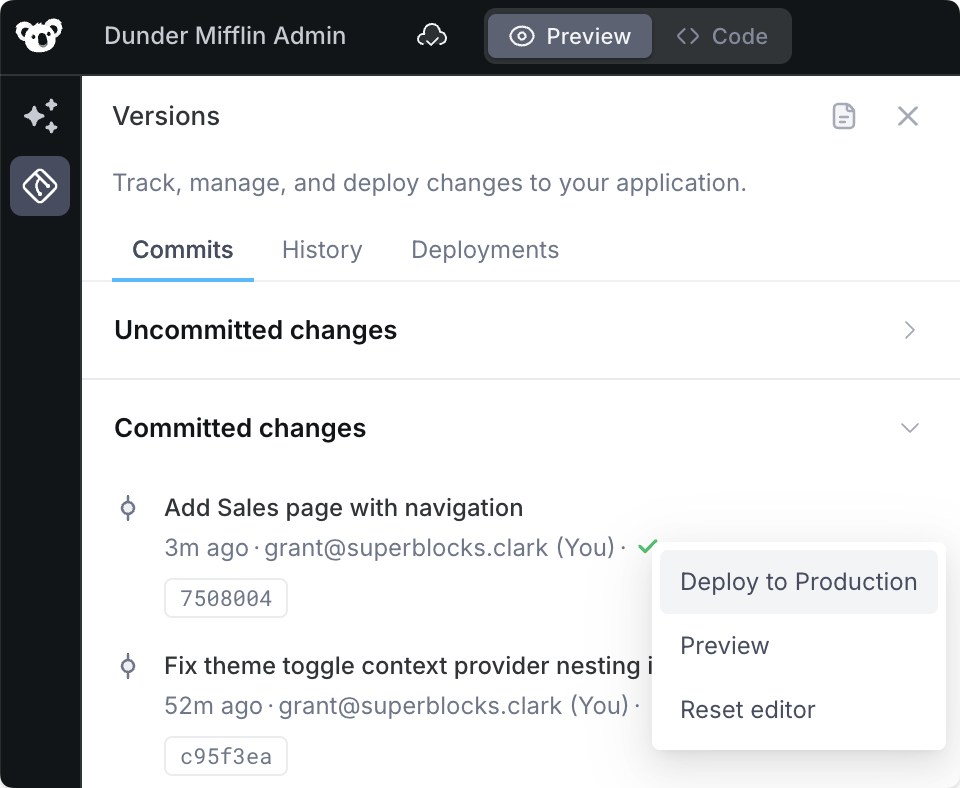Expand the Uncommitted changes section

[x=909, y=330]
